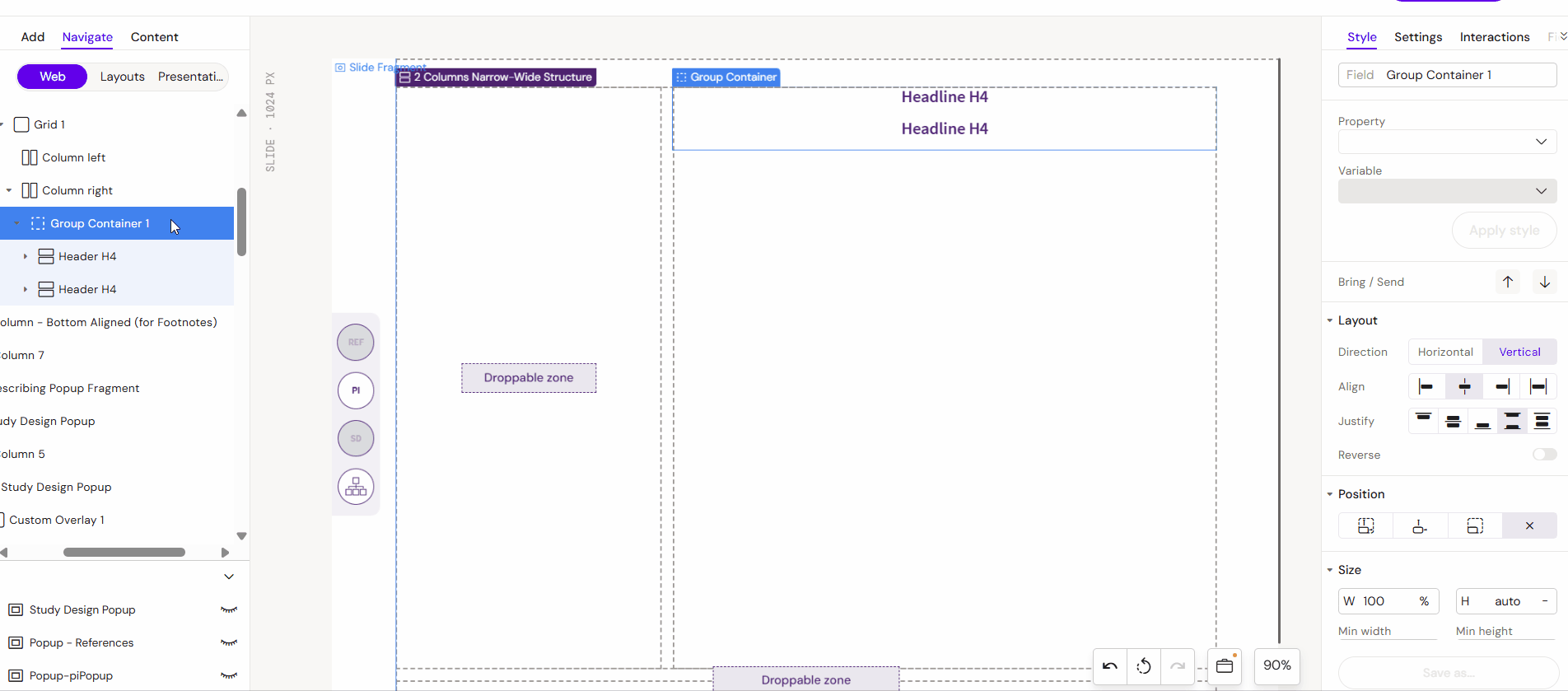Click the SD circle button

click(356, 438)
